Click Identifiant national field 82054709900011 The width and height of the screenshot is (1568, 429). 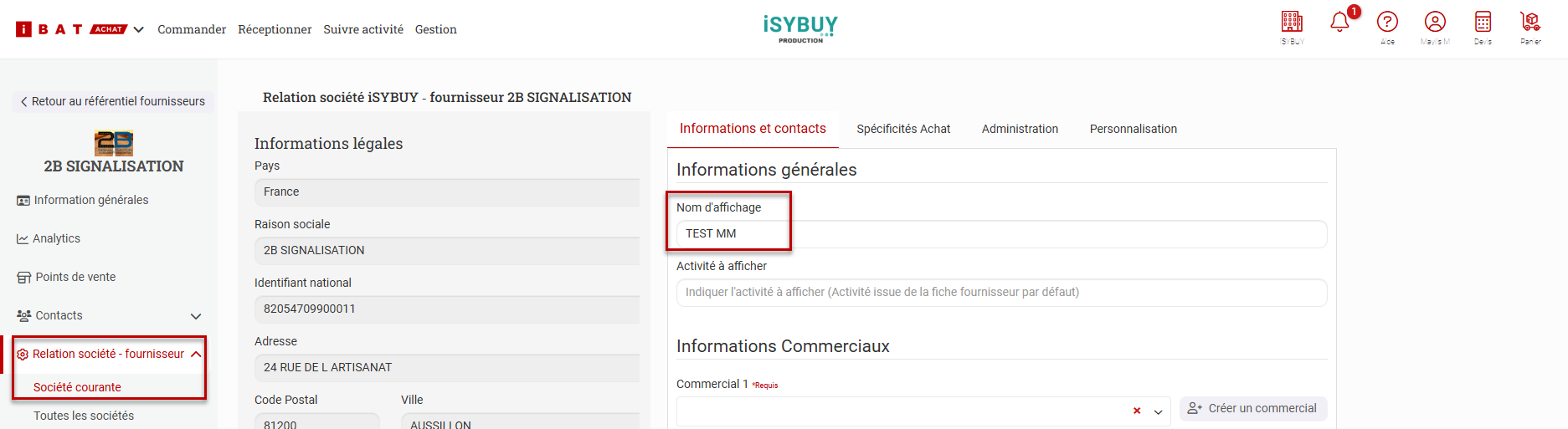point(447,309)
